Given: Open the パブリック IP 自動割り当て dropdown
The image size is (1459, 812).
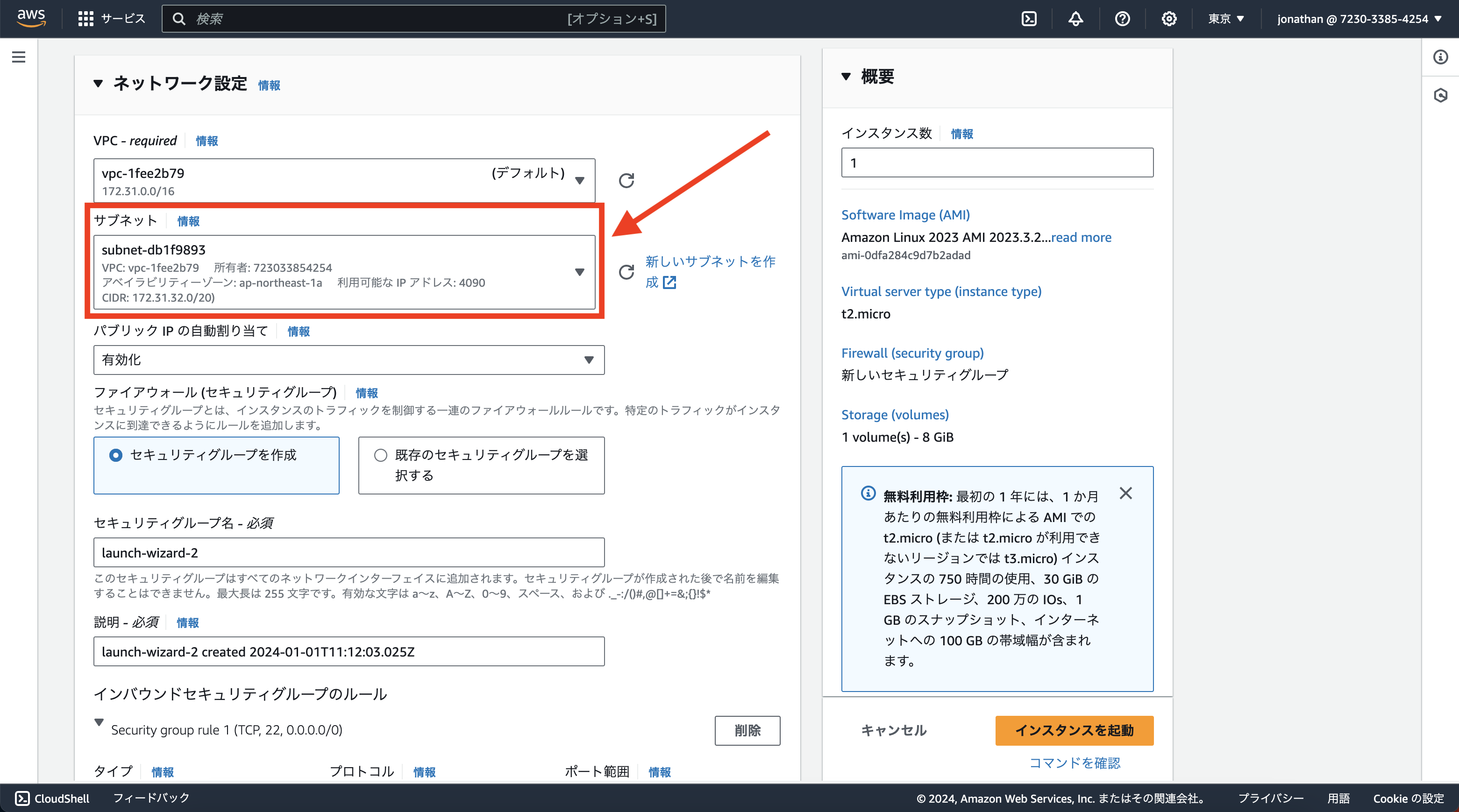Looking at the screenshot, I should (589, 360).
